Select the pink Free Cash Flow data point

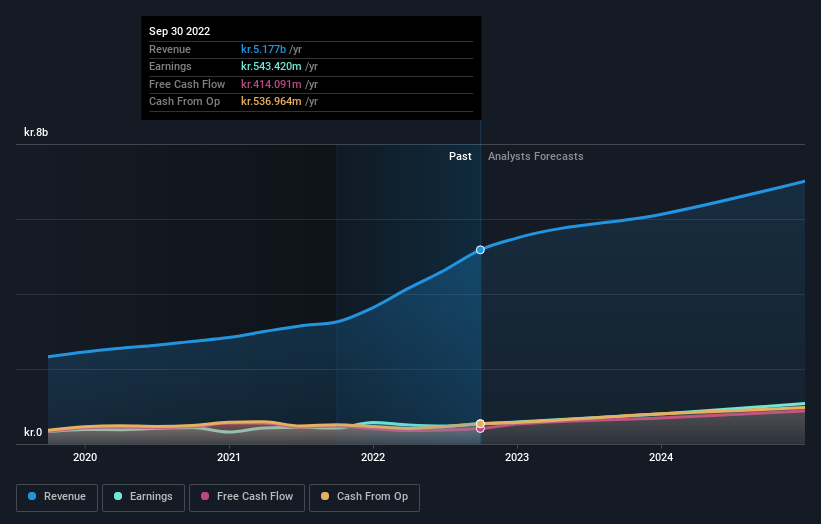point(480,429)
